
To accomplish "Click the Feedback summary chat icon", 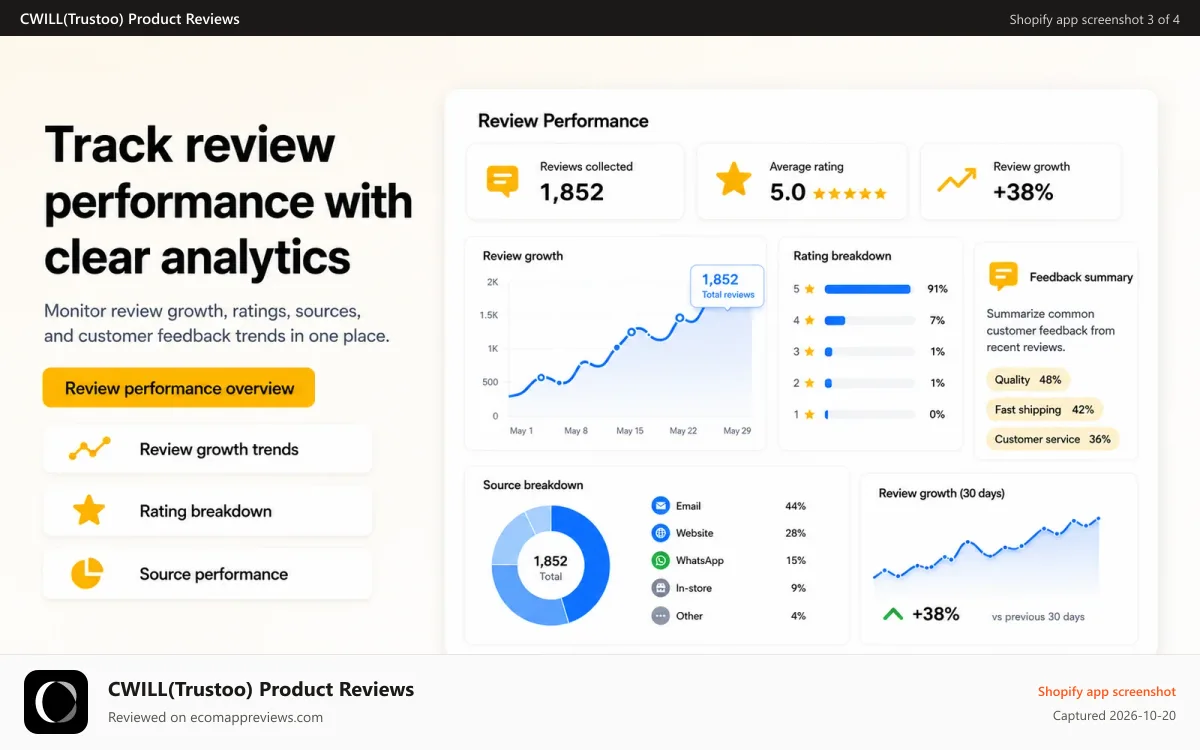I will (x=1003, y=276).
